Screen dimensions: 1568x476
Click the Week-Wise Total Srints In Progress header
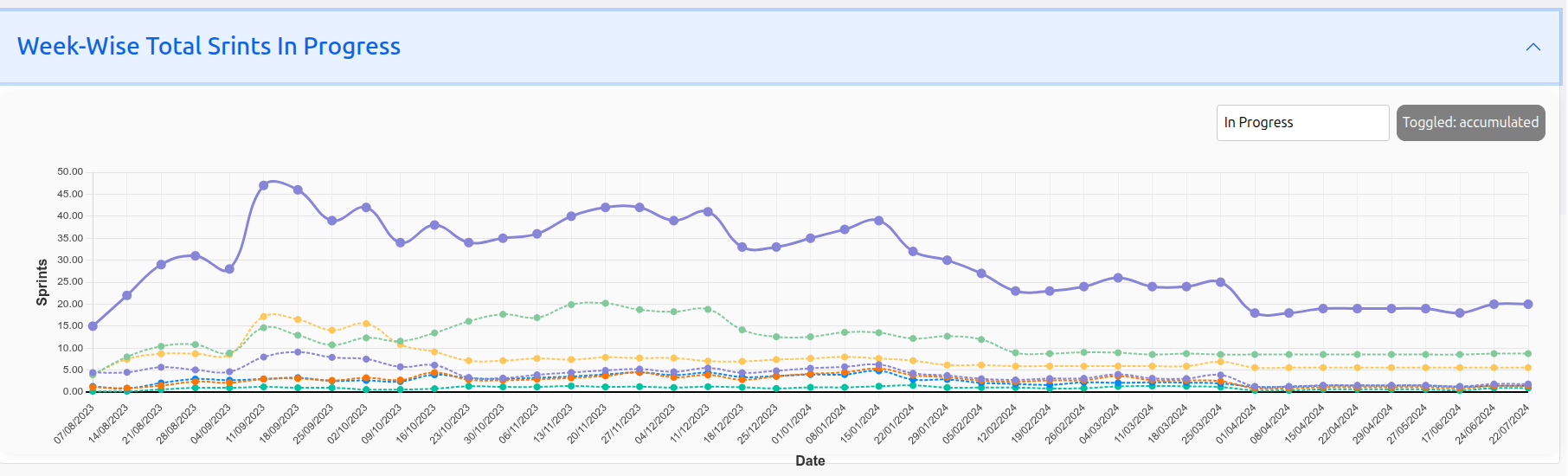[x=209, y=47]
